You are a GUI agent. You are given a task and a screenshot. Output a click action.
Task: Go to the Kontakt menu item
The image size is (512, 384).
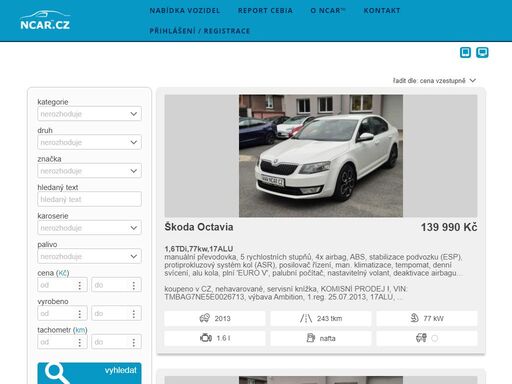pyautogui.click(x=382, y=11)
